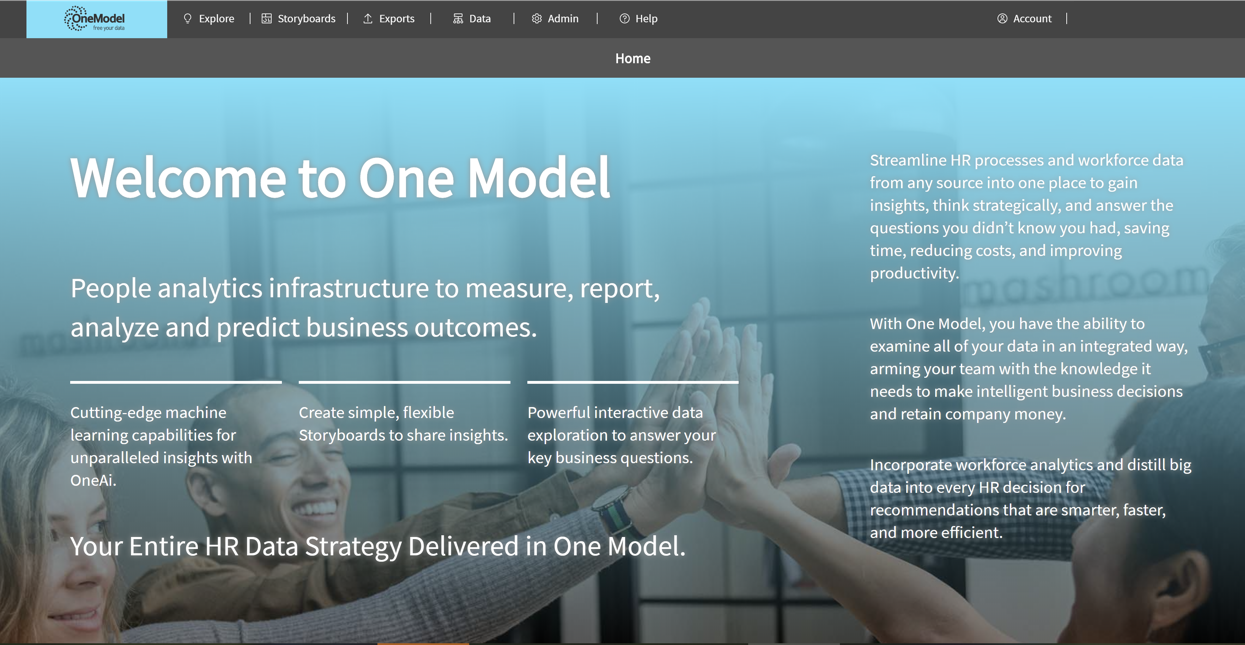Open the Help menu label
Image resolution: width=1245 pixels, height=645 pixels.
(x=646, y=19)
